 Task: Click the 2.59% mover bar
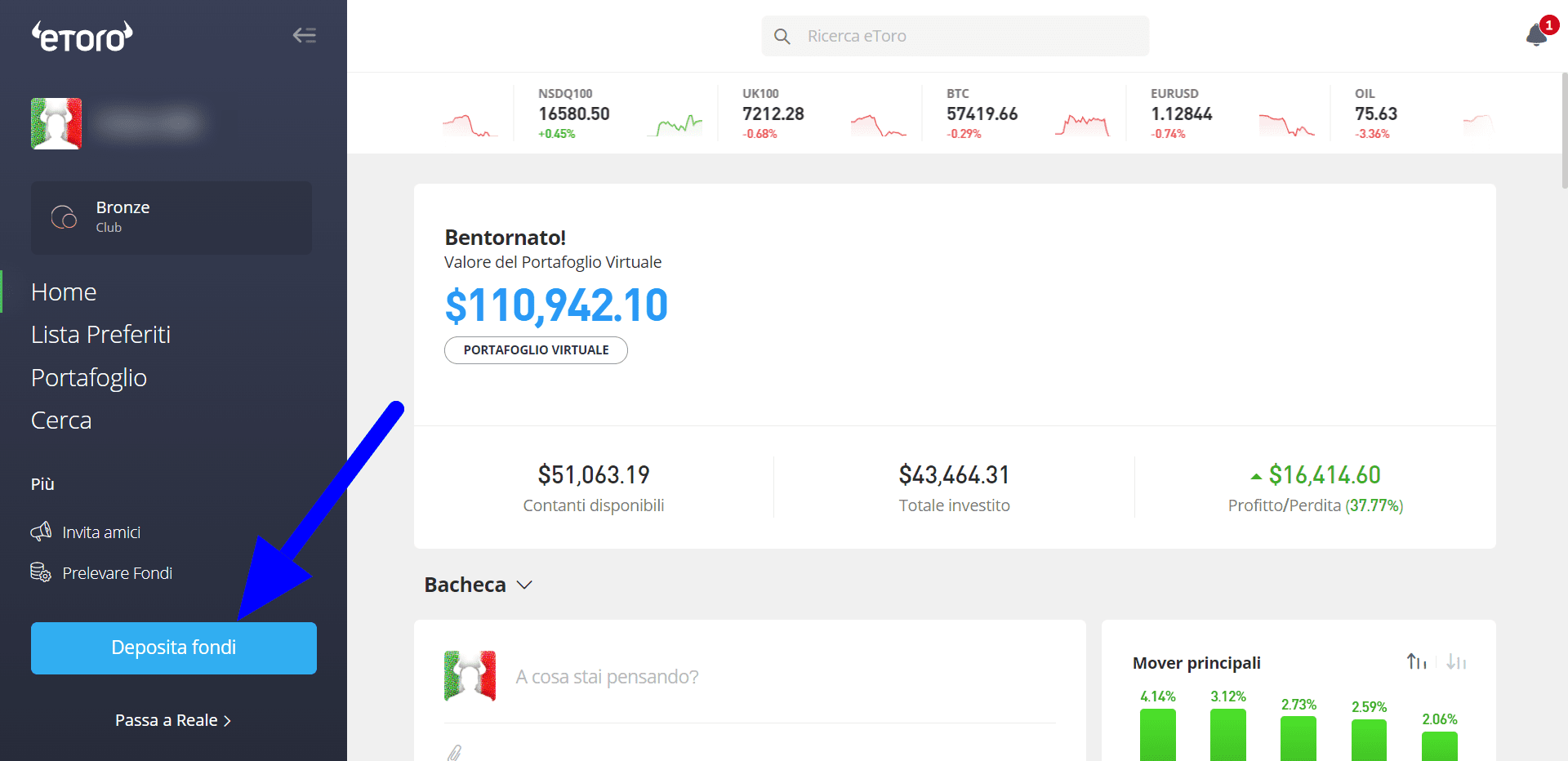1370,741
